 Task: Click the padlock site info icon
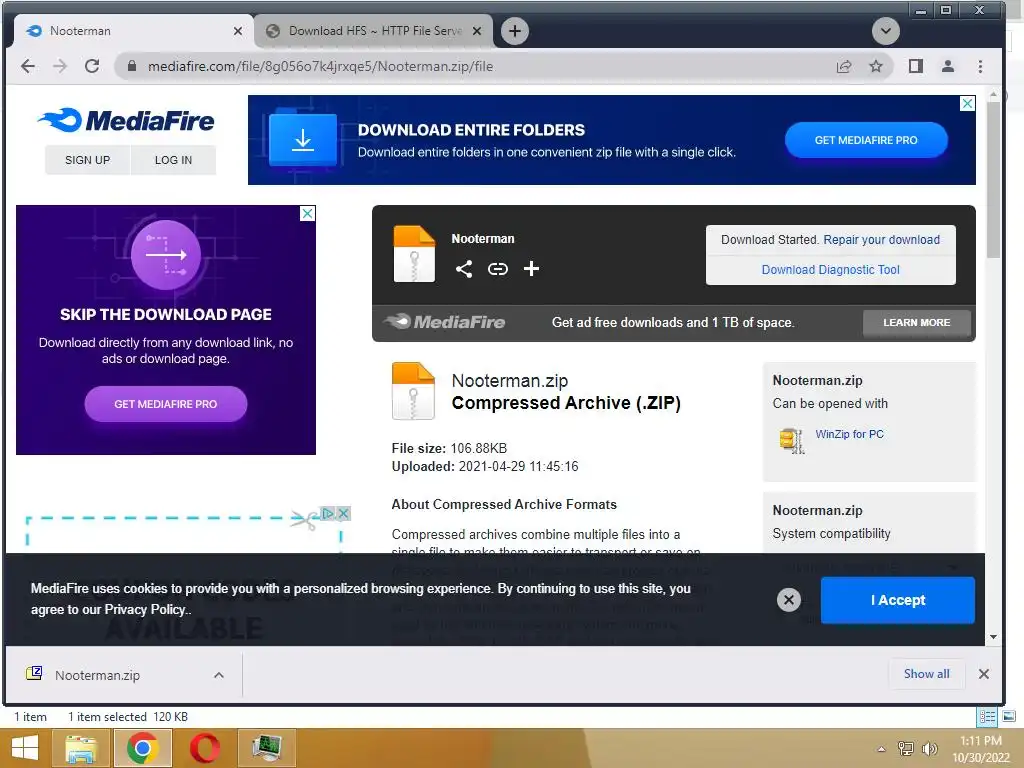pos(132,66)
